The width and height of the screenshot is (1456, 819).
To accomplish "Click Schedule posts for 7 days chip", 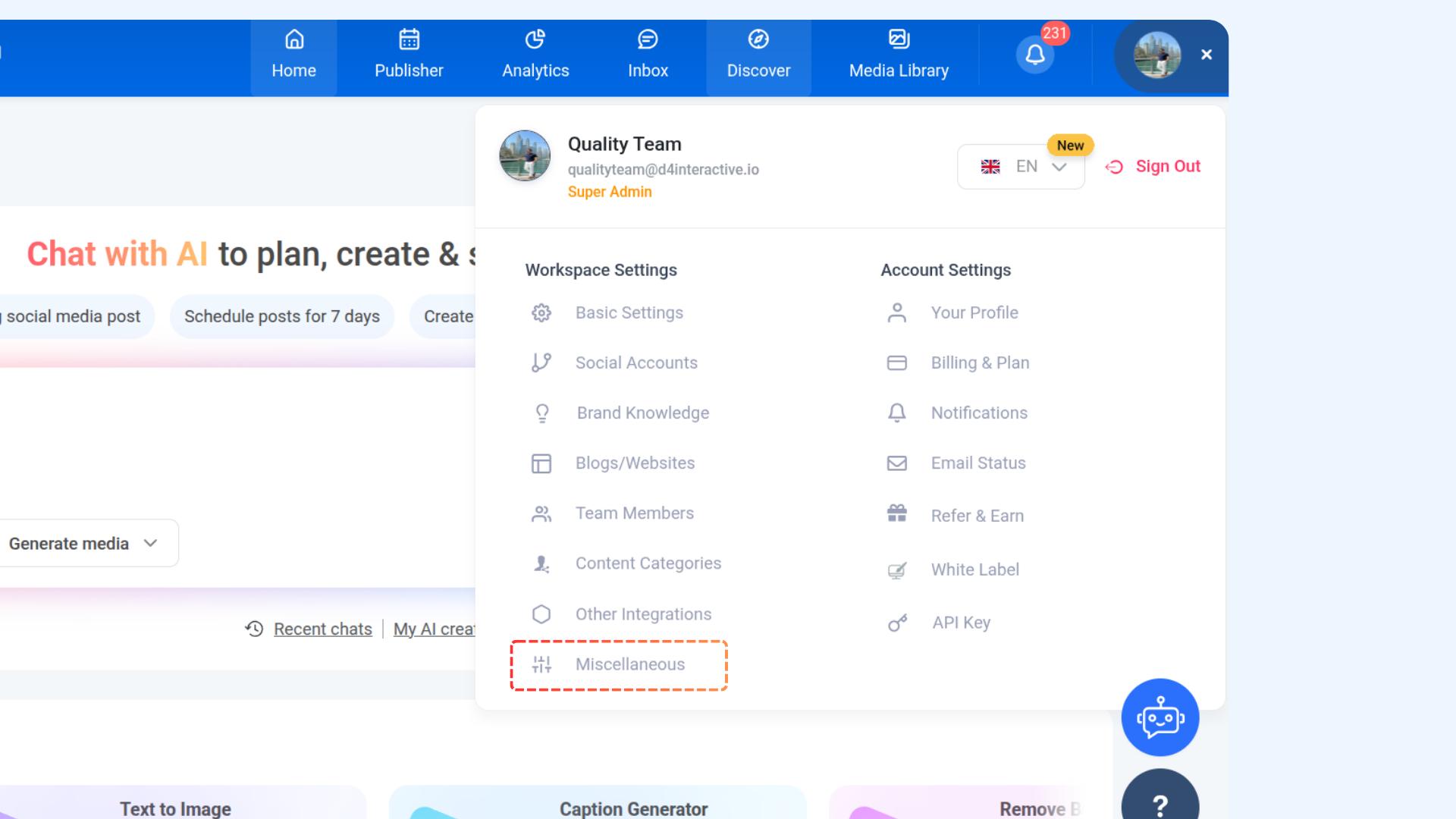I will click(x=281, y=316).
